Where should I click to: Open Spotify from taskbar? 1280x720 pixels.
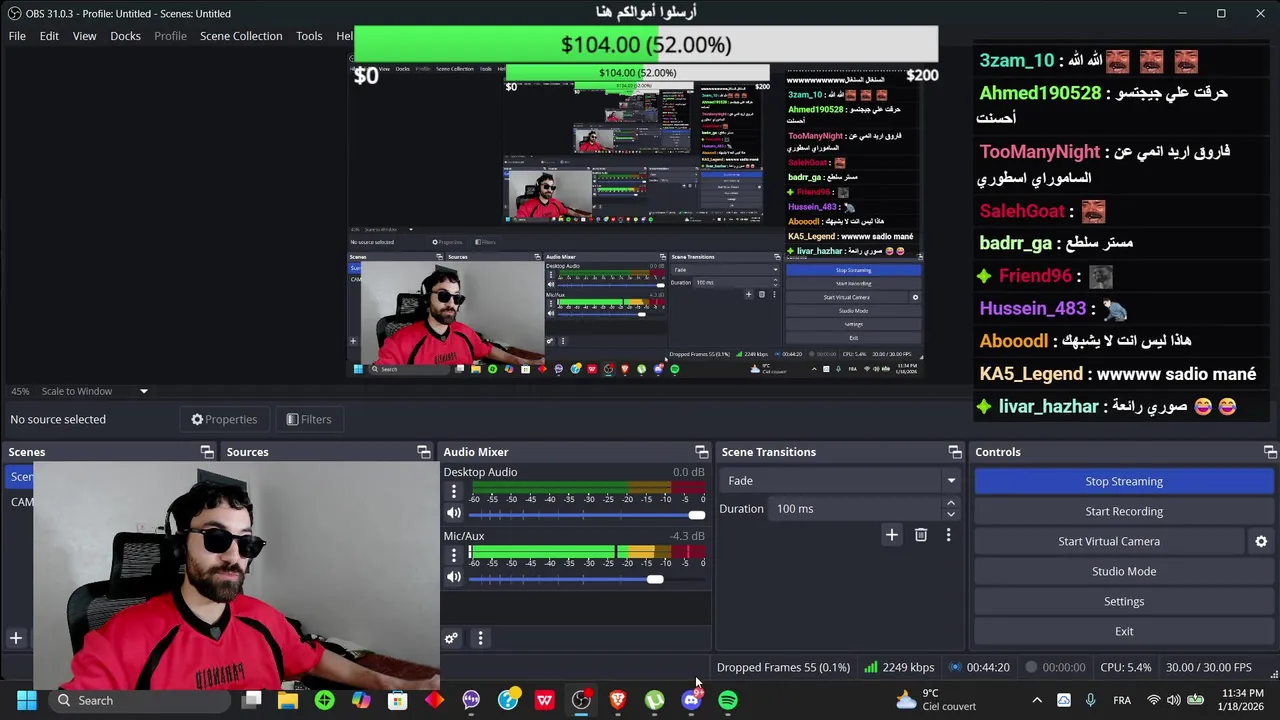coord(728,700)
